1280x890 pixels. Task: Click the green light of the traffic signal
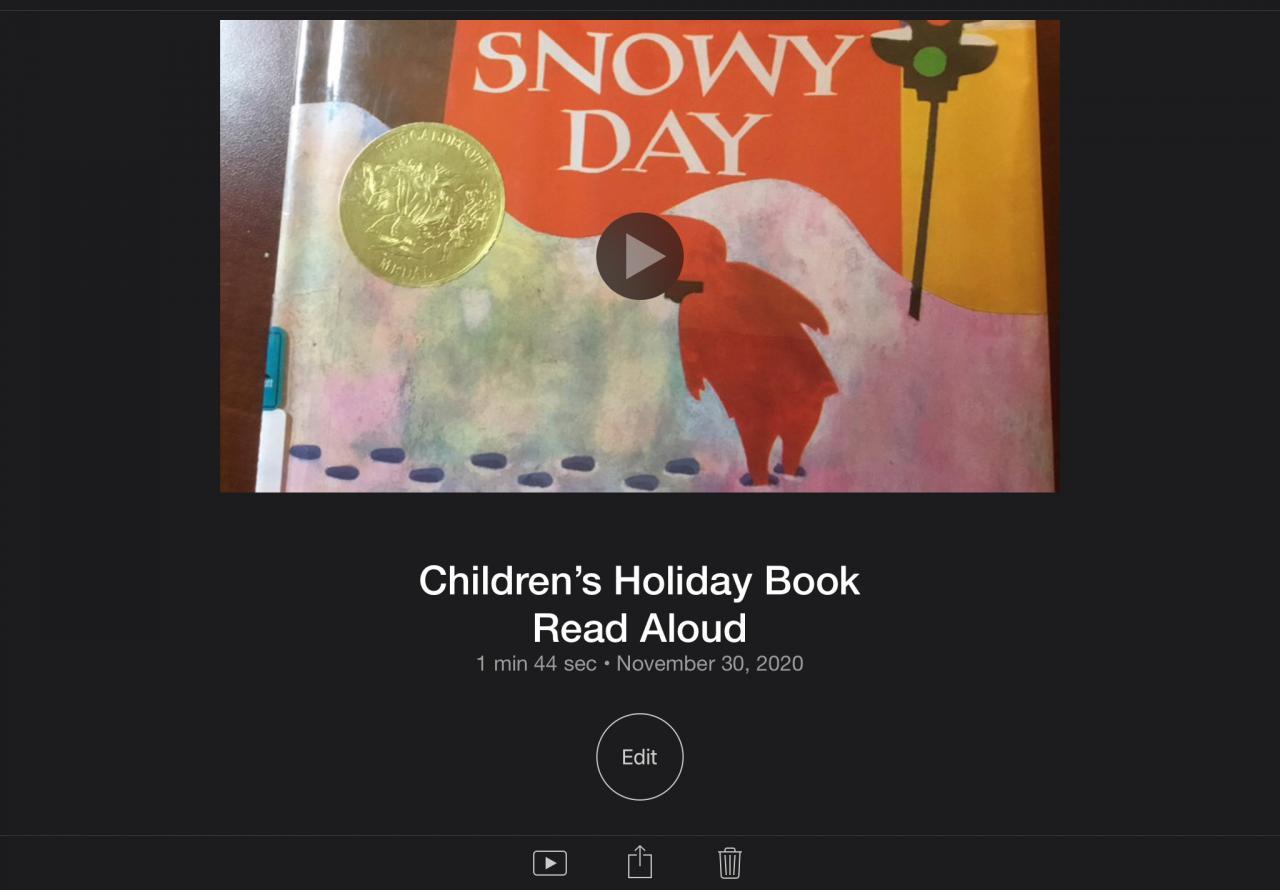point(931,62)
